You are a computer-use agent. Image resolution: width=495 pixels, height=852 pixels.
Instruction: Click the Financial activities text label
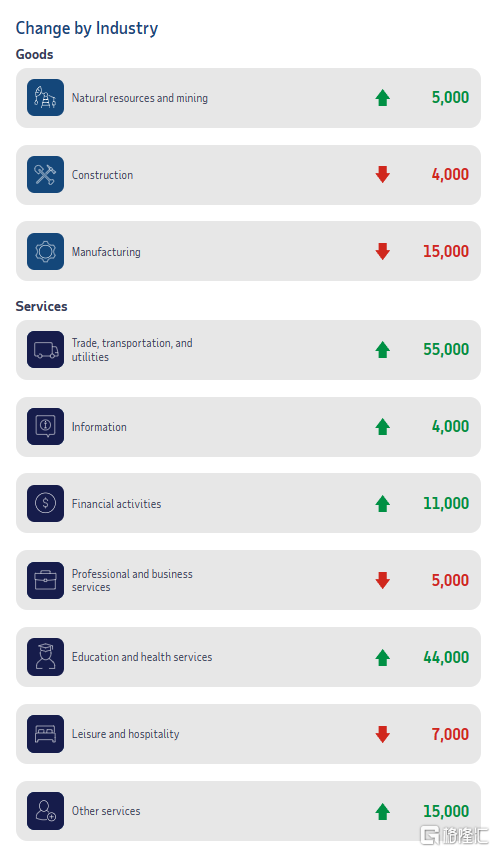[116, 504]
